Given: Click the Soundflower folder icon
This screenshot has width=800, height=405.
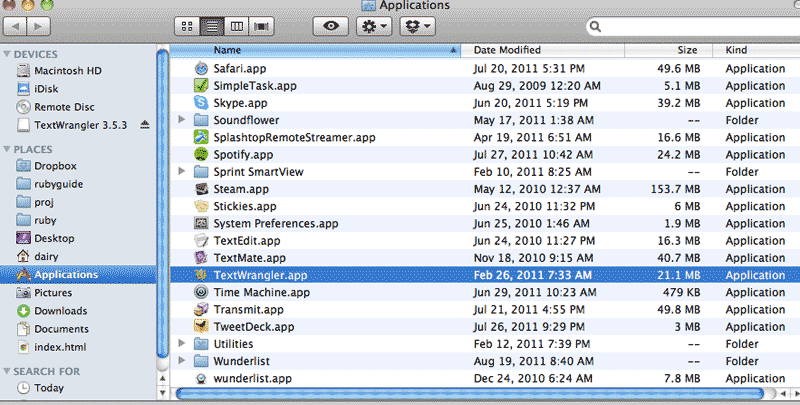Looking at the screenshot, I should click(x=201, y=120).
